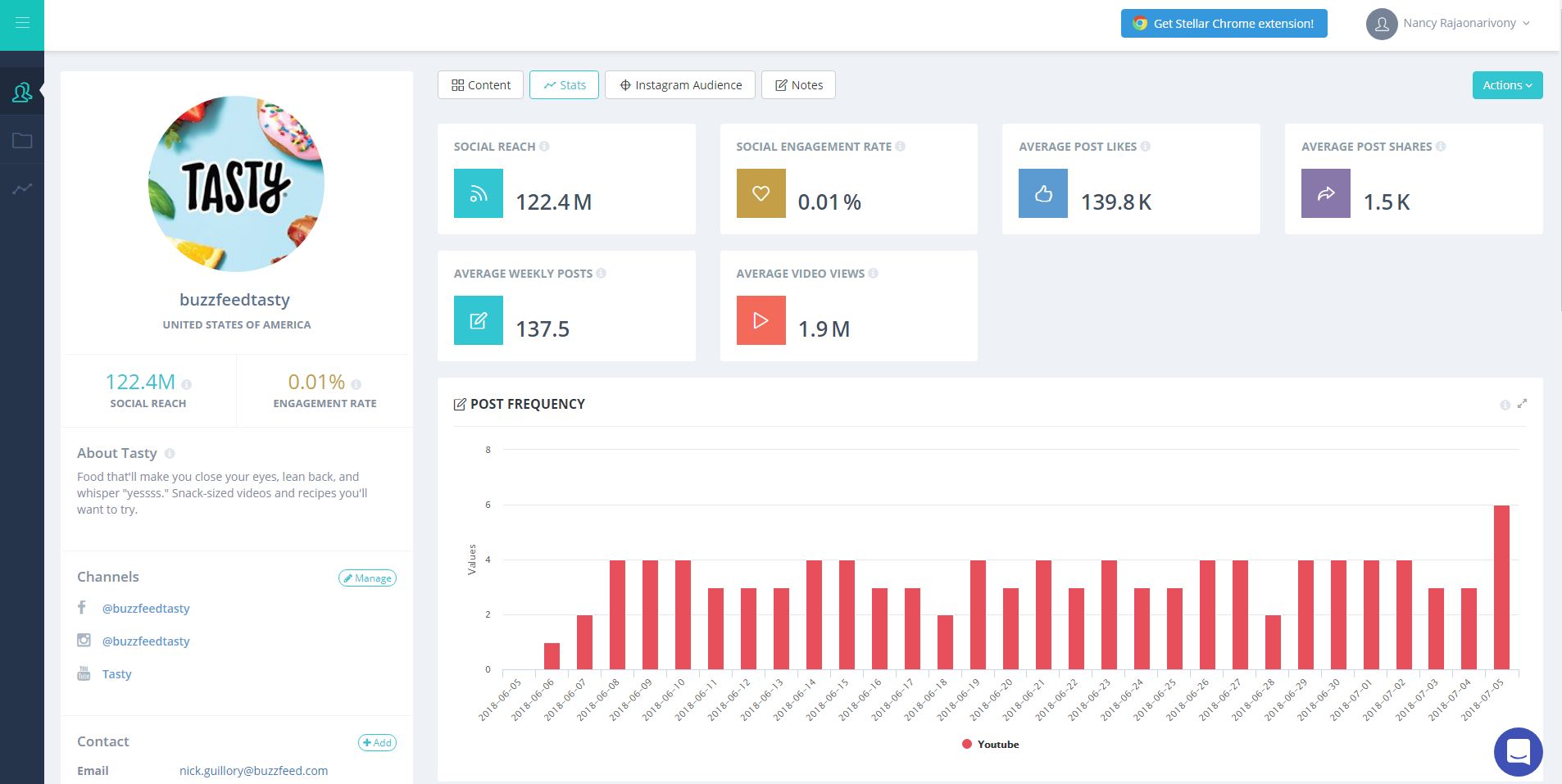Click the Post Frequency heading
The image size is (1562, 784).
(x=528, y=404)
